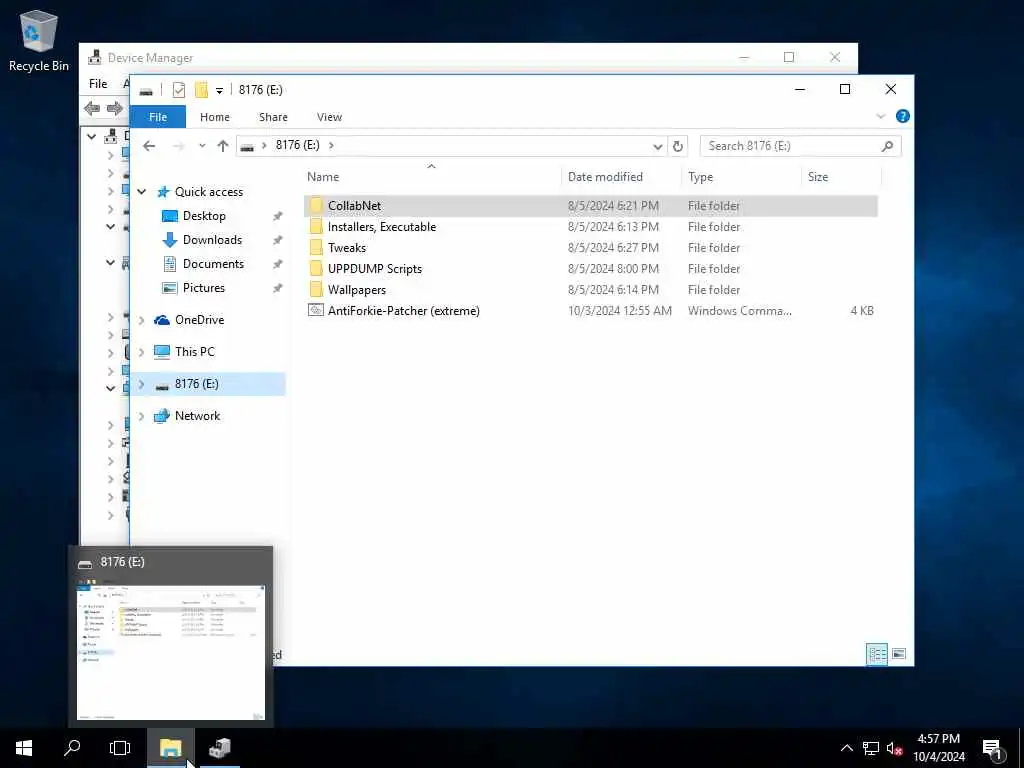Screen dimensions: 1024x768
Task: Expand the ribbon with the chevron
Action: click(x=880, y=116)
